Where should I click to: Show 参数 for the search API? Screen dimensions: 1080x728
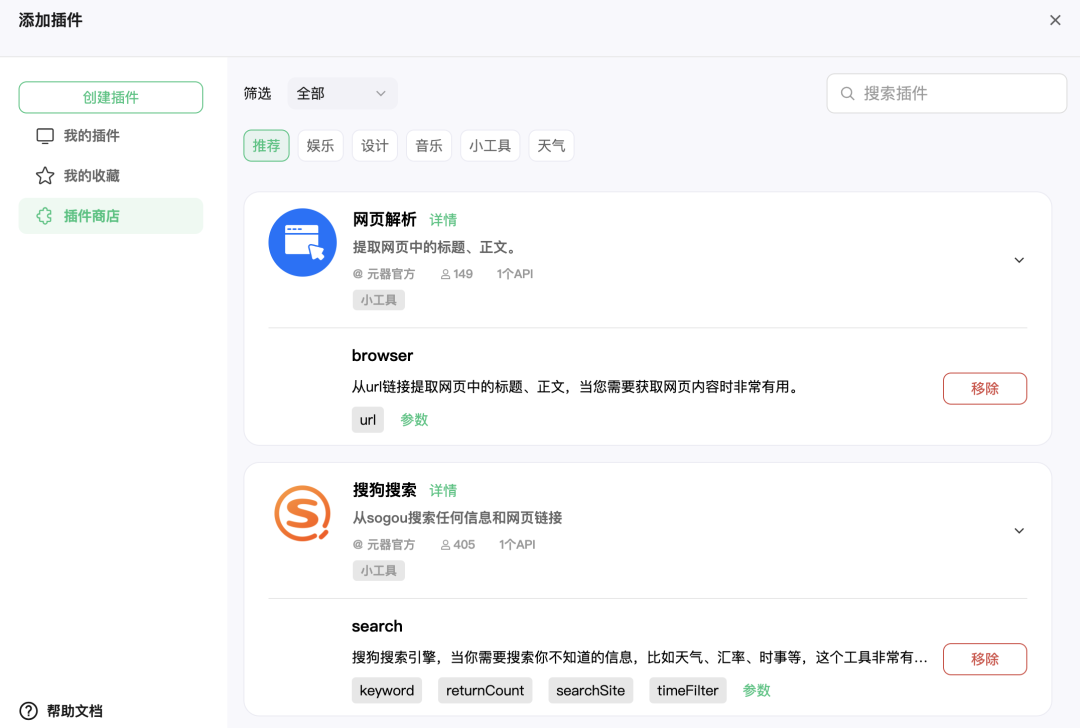point(756,691)
